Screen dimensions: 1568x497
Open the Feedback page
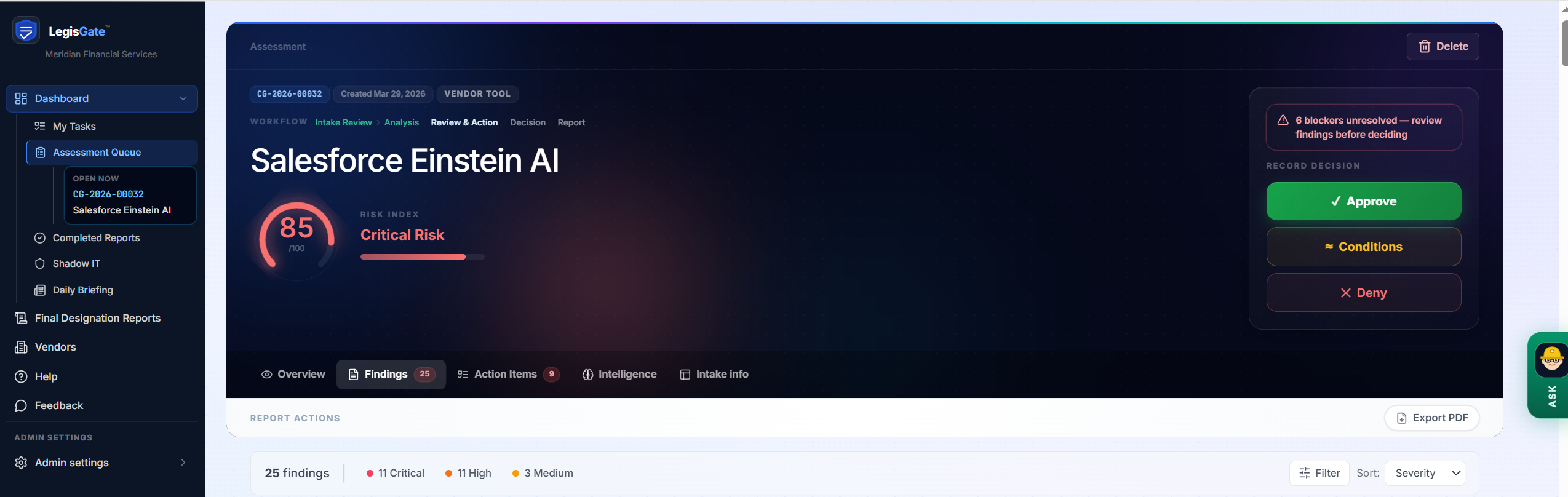pos(102,405)
